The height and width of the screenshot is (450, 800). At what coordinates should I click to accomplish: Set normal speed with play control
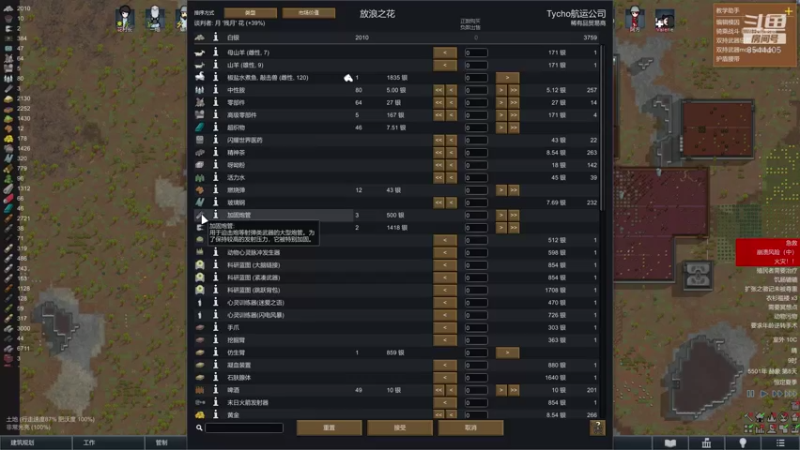(x=763, y=393)
